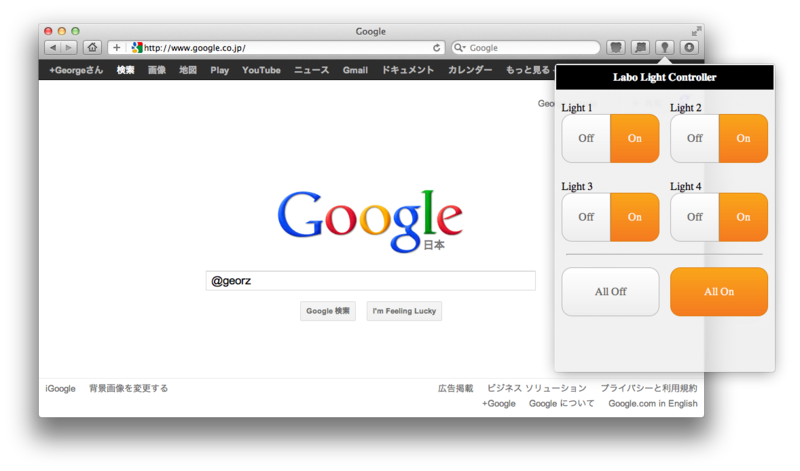Click the Light 1 label
The width and height of the screenshot is (800, 471).
pos(577,108)
